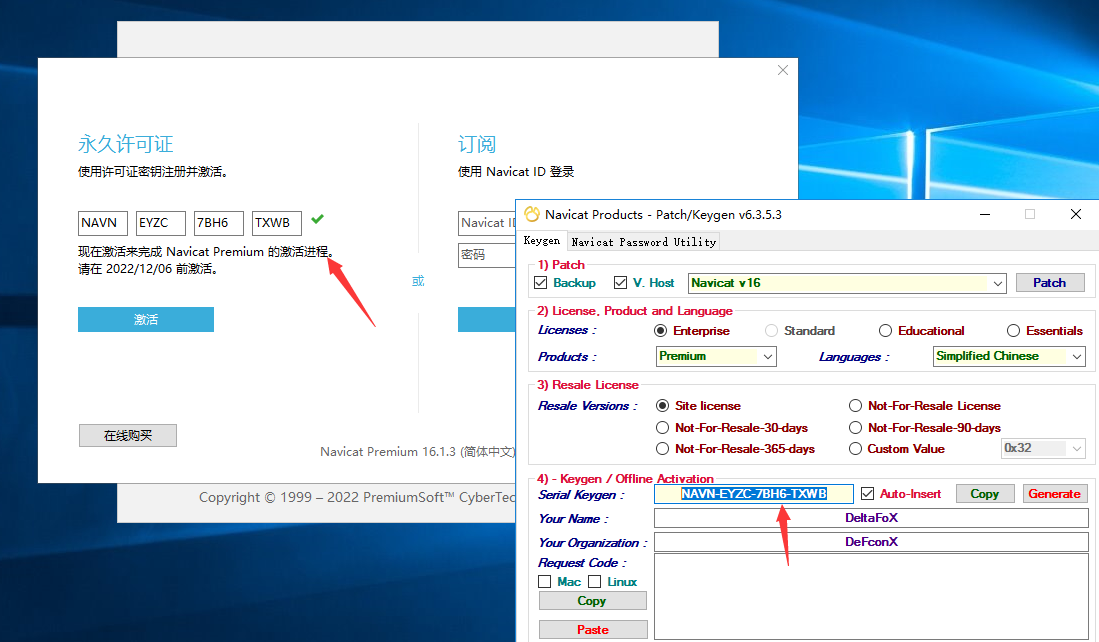The height and width of the screenshot is (642, 1099).
Task: Disable the Auto-Insert checkbox
Action: pos(867,494)
